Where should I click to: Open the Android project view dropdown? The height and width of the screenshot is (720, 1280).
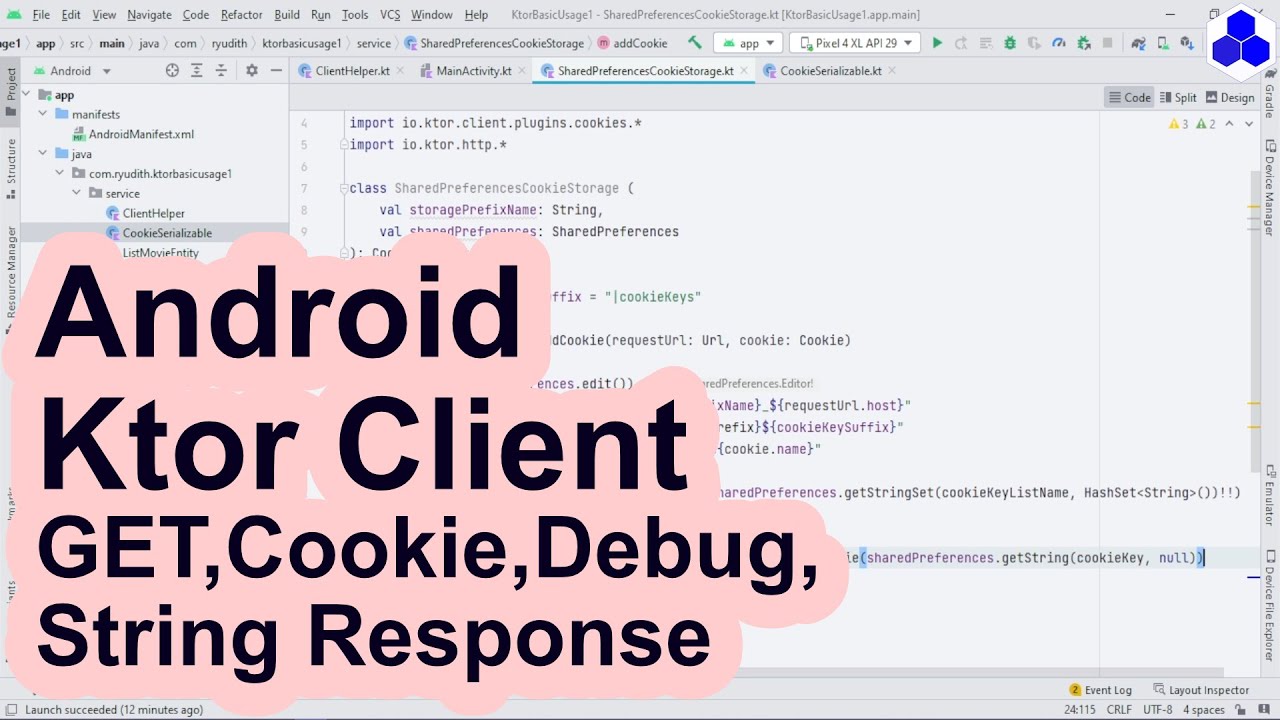[x=71, y=71]
